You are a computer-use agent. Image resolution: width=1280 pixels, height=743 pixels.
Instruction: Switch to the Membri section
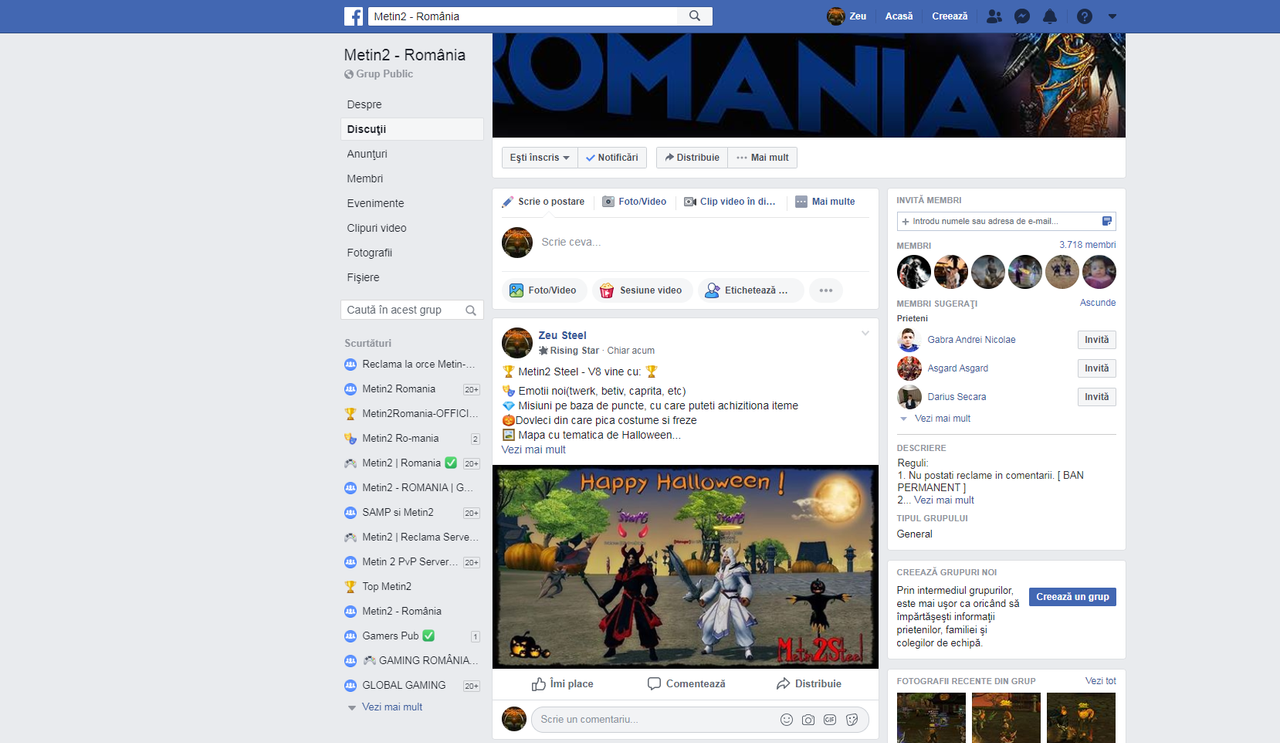click(x=365, y=178)
